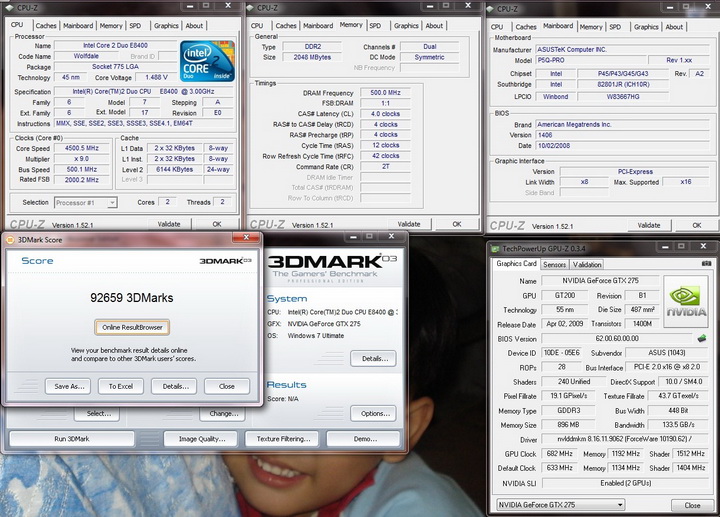720x517 pixels.
Task: Export score with To Excel button
Action: (121, 386)
